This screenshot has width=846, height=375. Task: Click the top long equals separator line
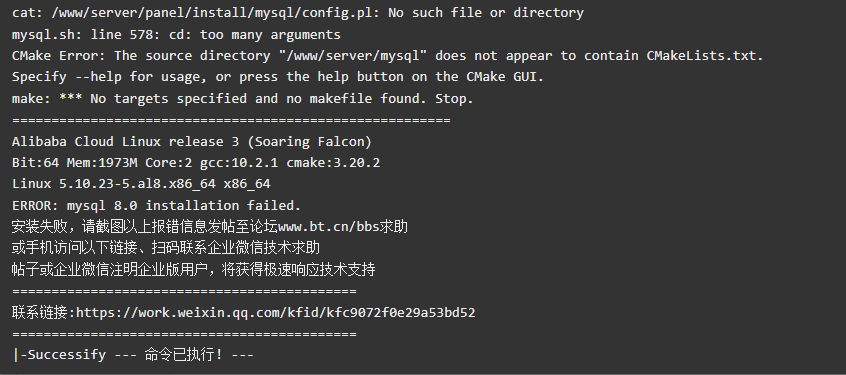231,120
